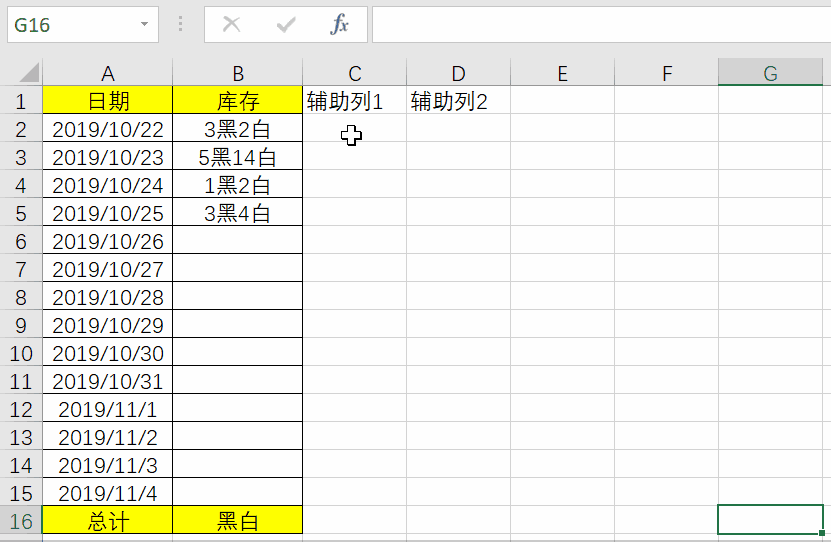The image size is (831, 542).
Task: Click the date cell 2019/11/1
Action: tap(108, 410)
